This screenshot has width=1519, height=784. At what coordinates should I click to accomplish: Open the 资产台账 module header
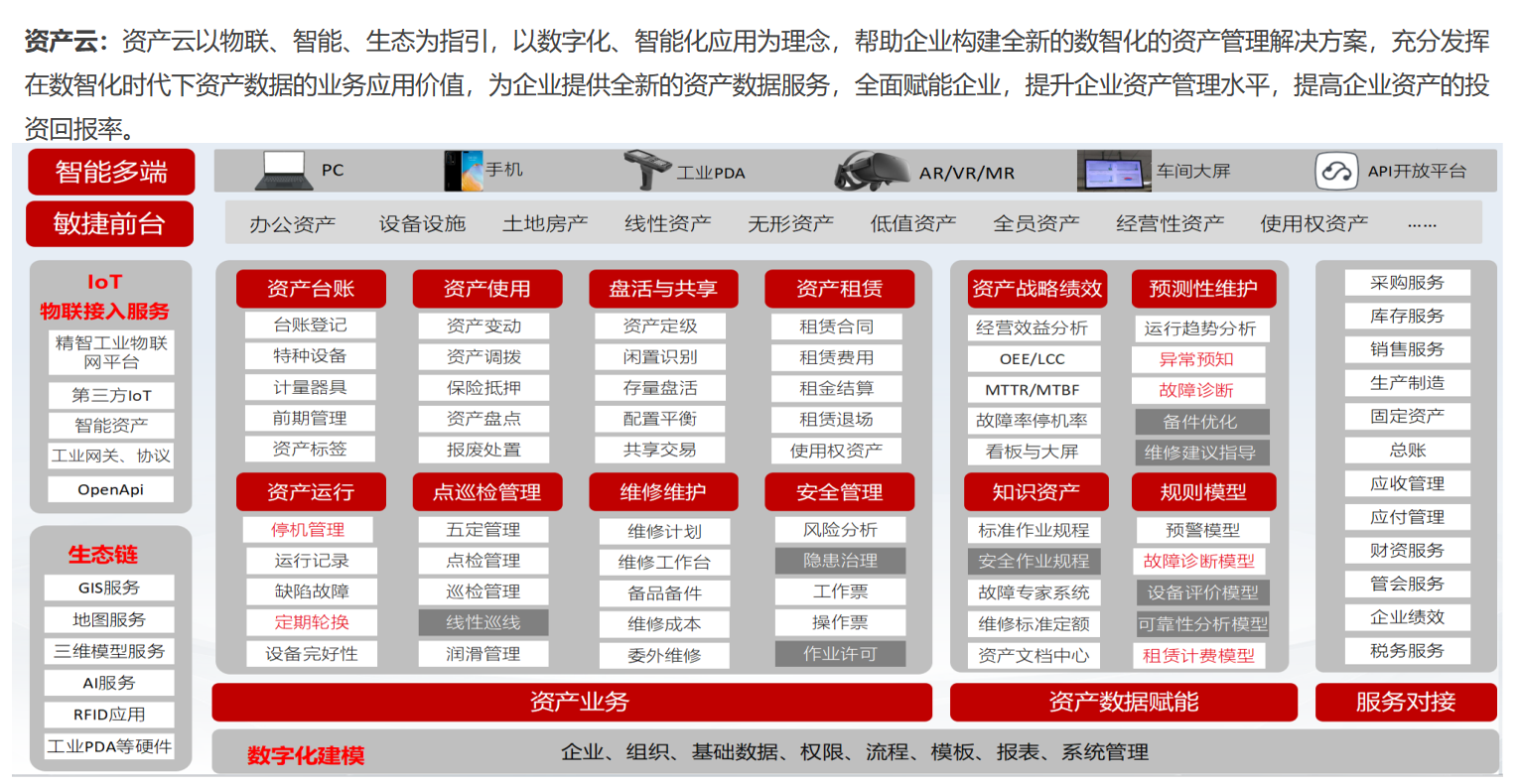point(311,289)
